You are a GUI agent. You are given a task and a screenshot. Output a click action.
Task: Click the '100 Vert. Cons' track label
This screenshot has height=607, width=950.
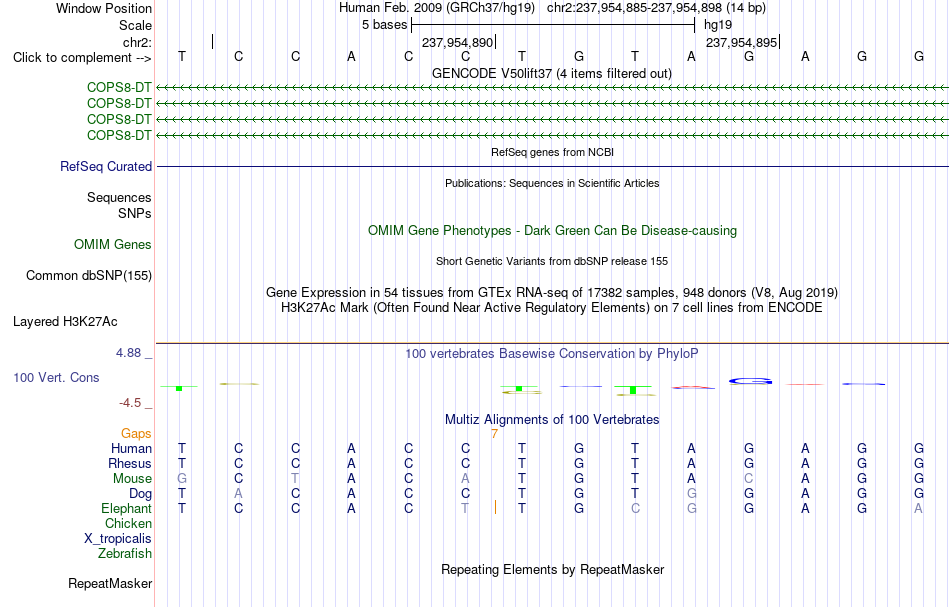click(x=56, y=377)
